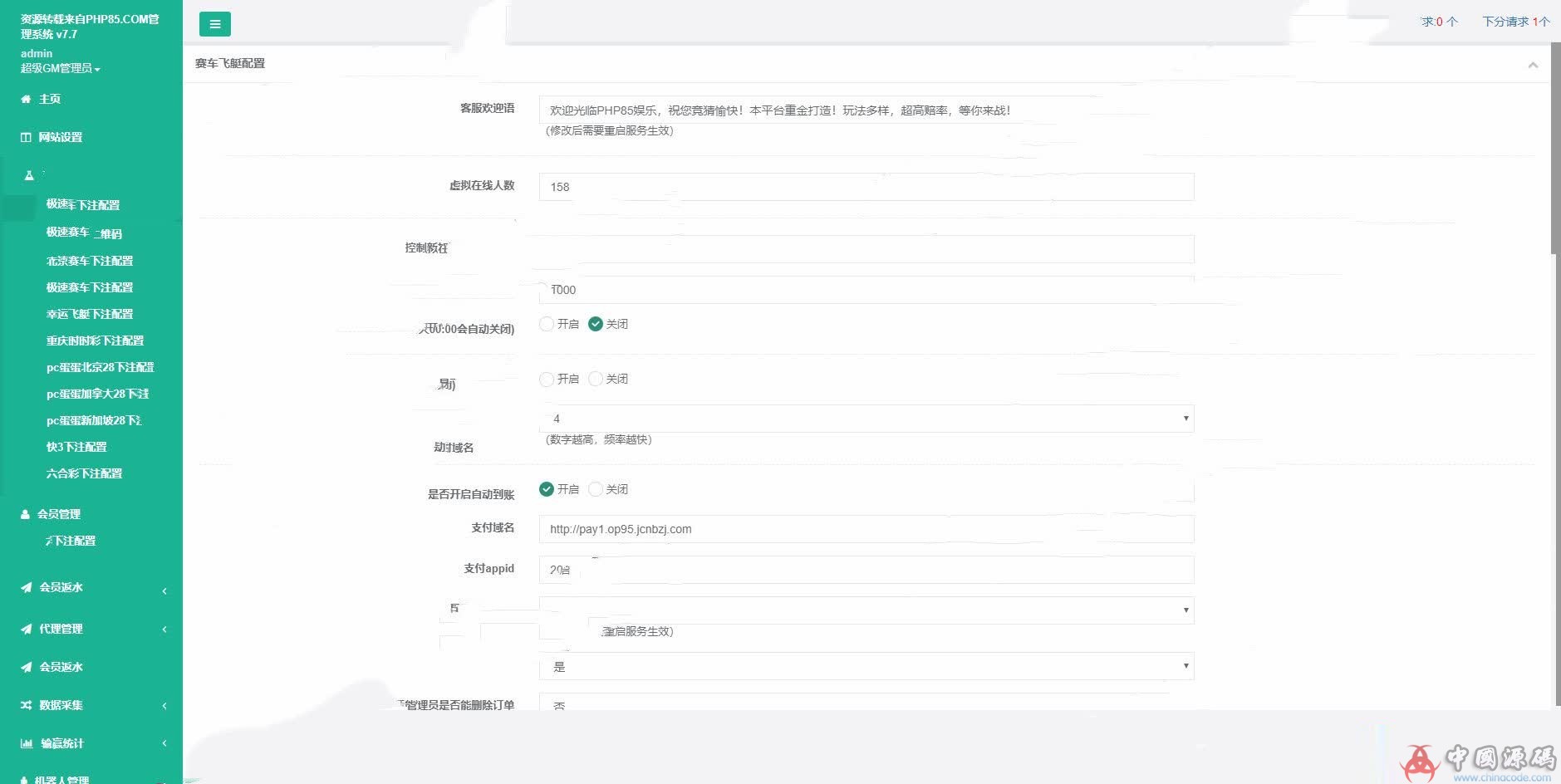Click the 赛车飞艇配置 panel title
Screen dimensions: 1561x784
tap(230, 63)
